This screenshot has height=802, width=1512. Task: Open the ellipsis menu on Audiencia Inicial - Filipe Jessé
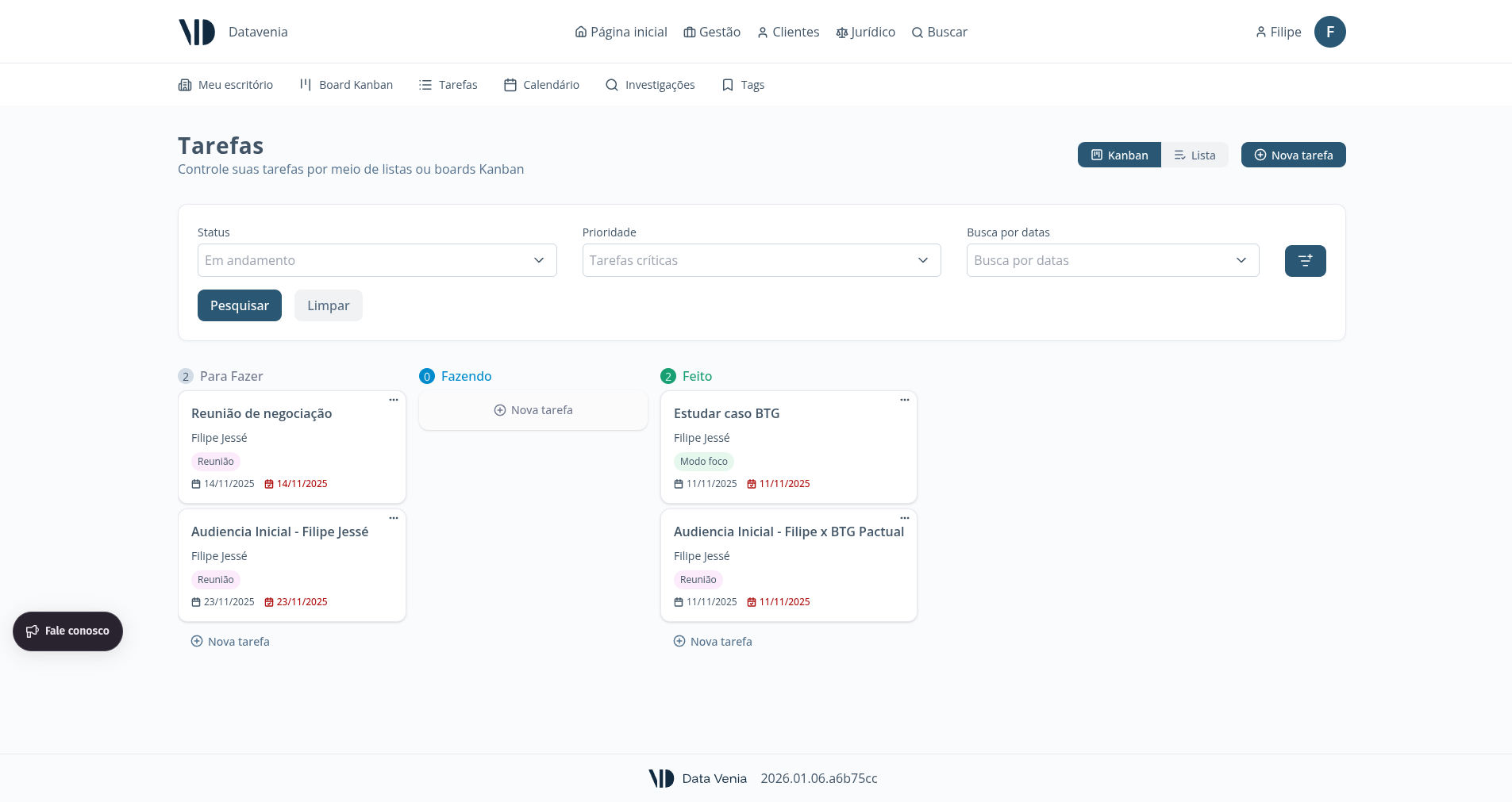393,518
